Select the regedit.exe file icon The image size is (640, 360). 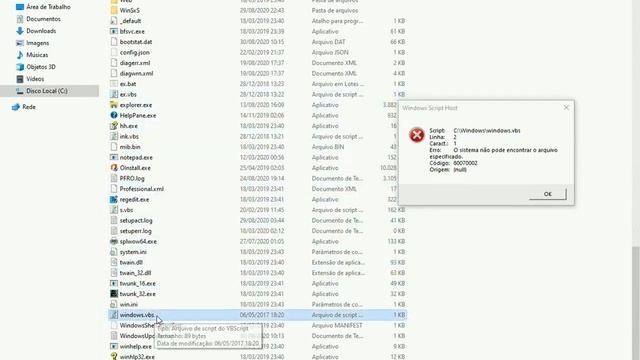point(114,200)
